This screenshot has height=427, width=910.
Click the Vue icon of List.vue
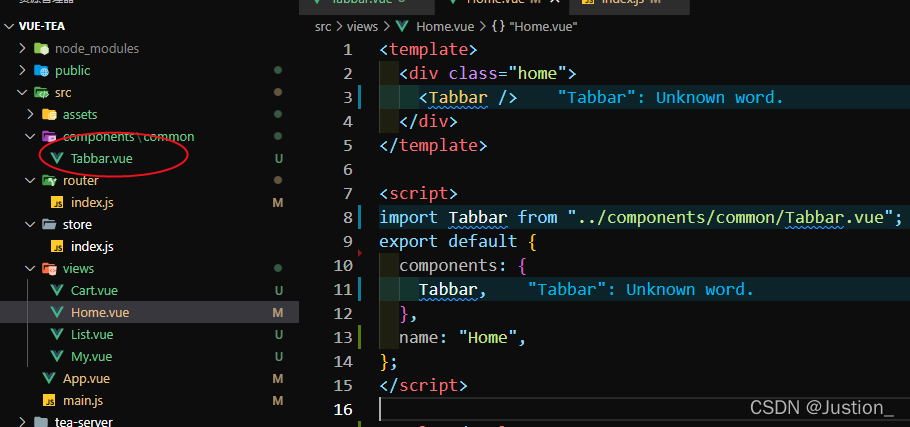(x=57, y=334)
